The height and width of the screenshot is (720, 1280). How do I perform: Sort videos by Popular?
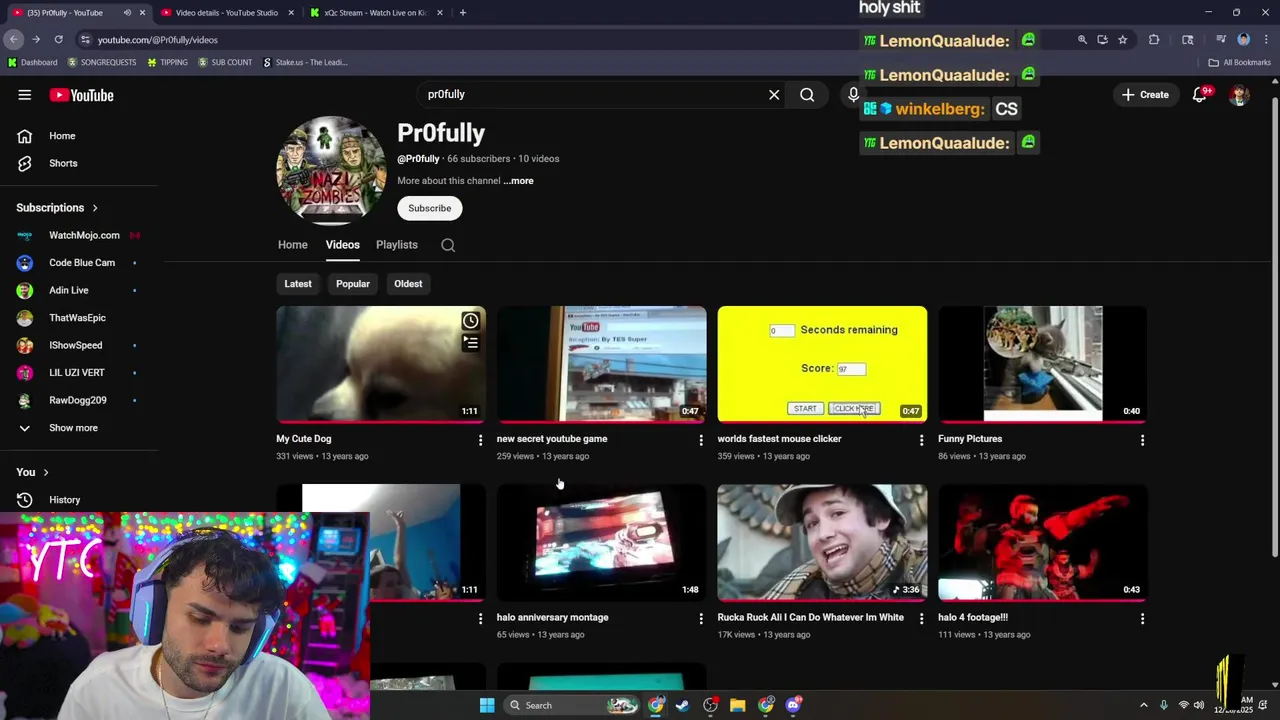point(353,284)
